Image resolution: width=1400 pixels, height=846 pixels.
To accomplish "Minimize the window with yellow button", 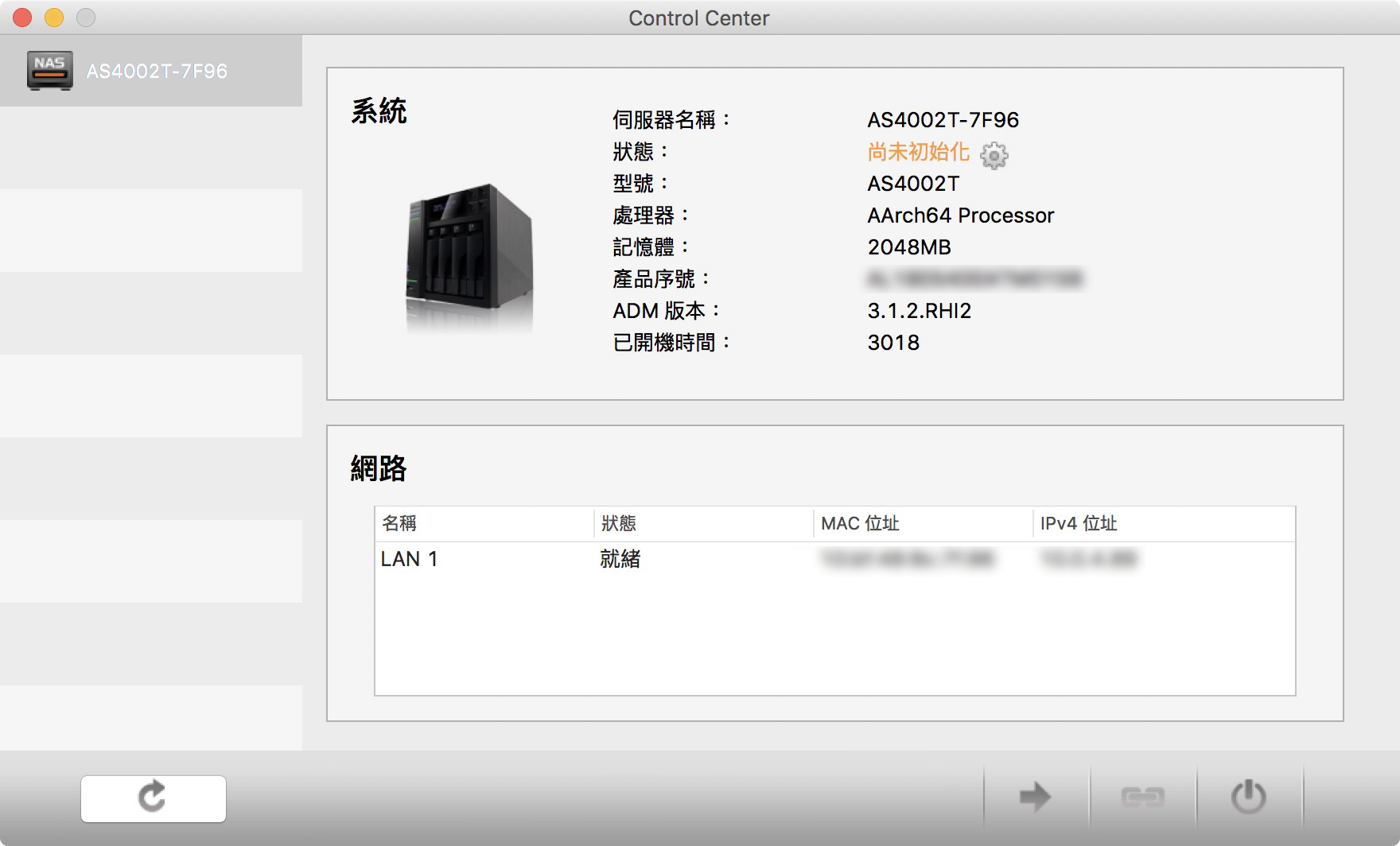I will [54, 17].
